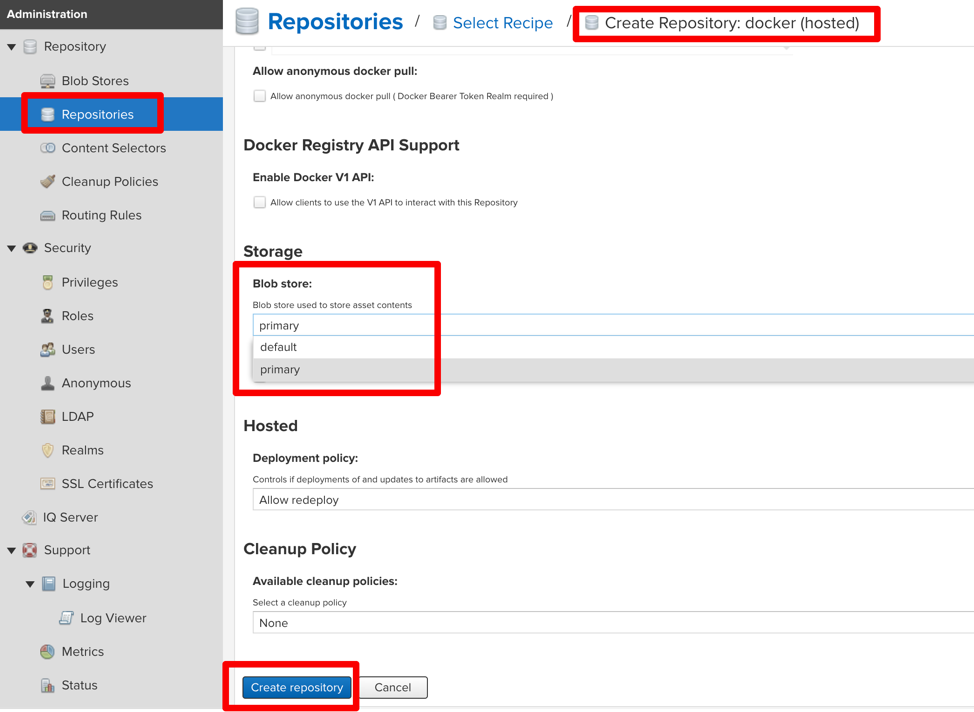Open Realms in the sidebar
974x712 pixels.
click(83, 450)
